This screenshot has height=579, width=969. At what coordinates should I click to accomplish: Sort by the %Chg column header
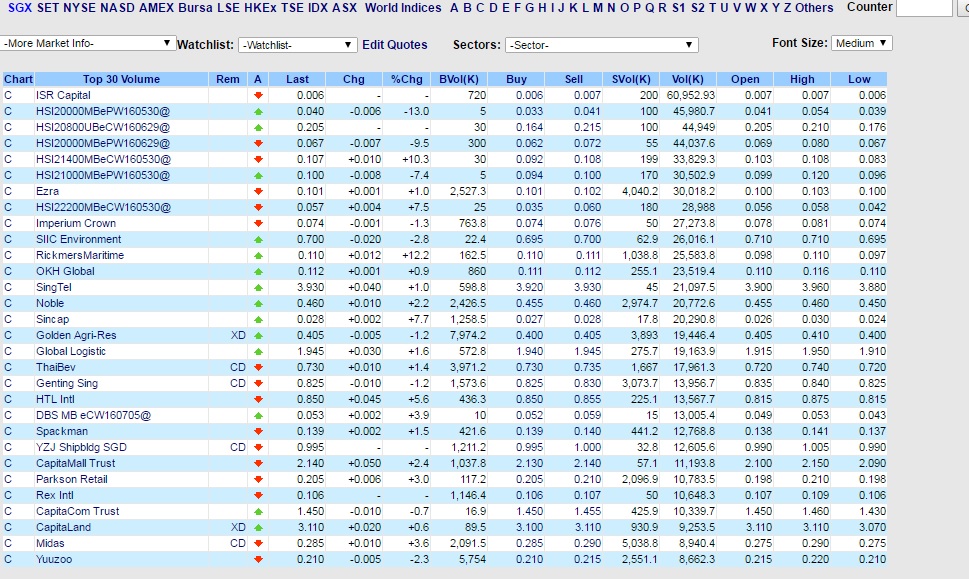[x=407, y=79]
